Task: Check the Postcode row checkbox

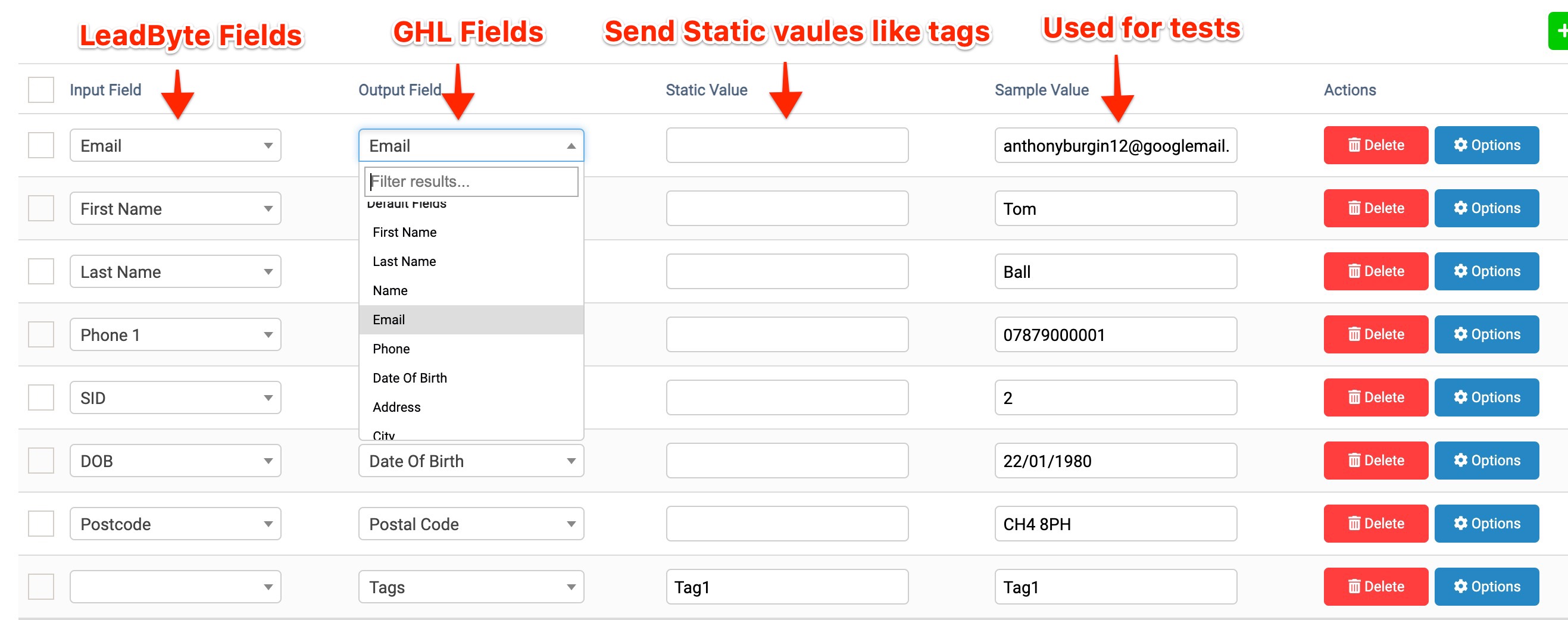Action: (x=41, y=523)
